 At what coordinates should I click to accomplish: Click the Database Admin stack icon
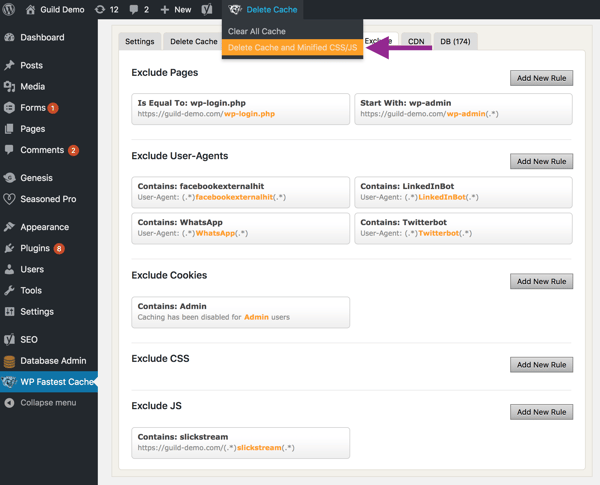click(9, 361)
